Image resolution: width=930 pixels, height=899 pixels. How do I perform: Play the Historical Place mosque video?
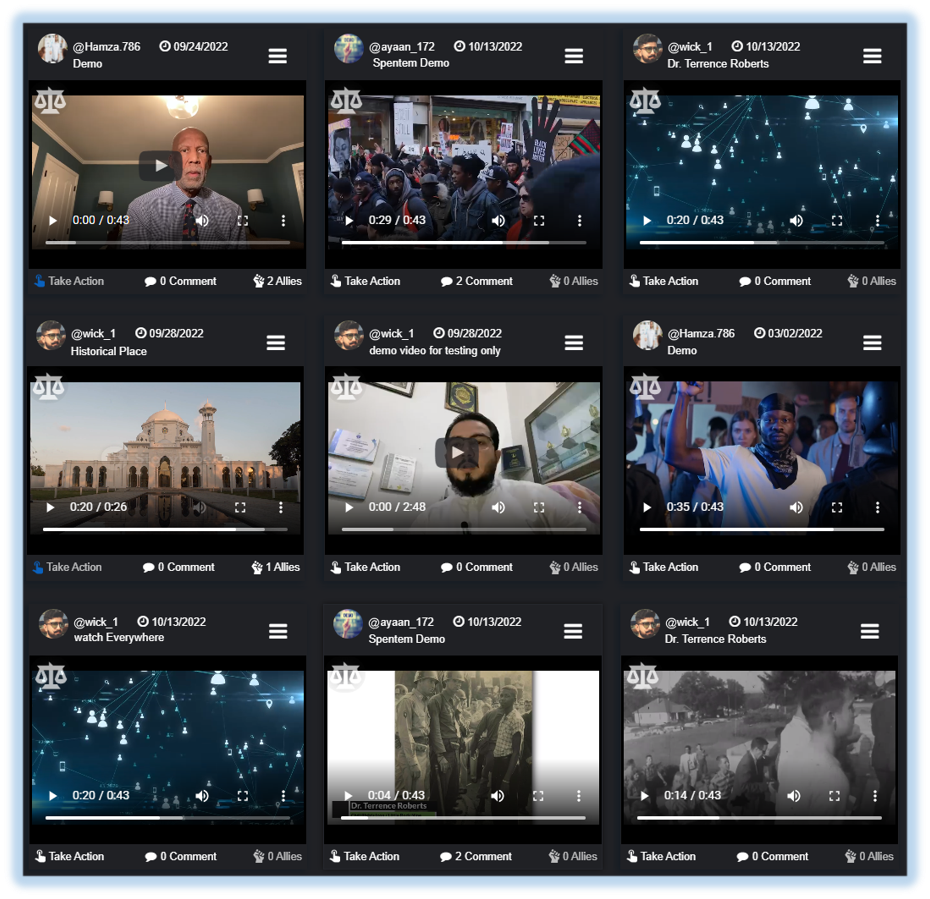click(51, 507)
